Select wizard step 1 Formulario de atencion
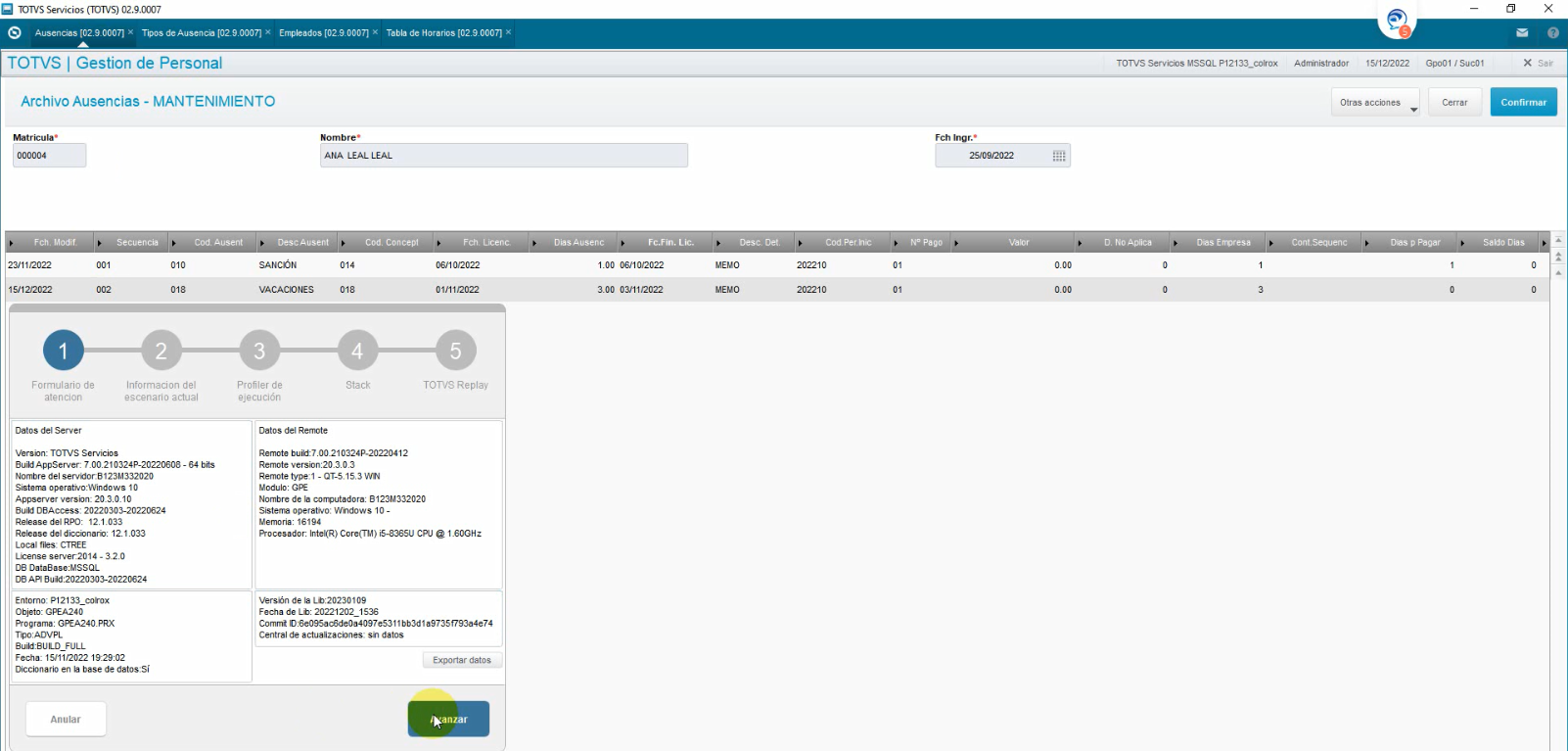1568x751 pixels. (x=64, y=351)
